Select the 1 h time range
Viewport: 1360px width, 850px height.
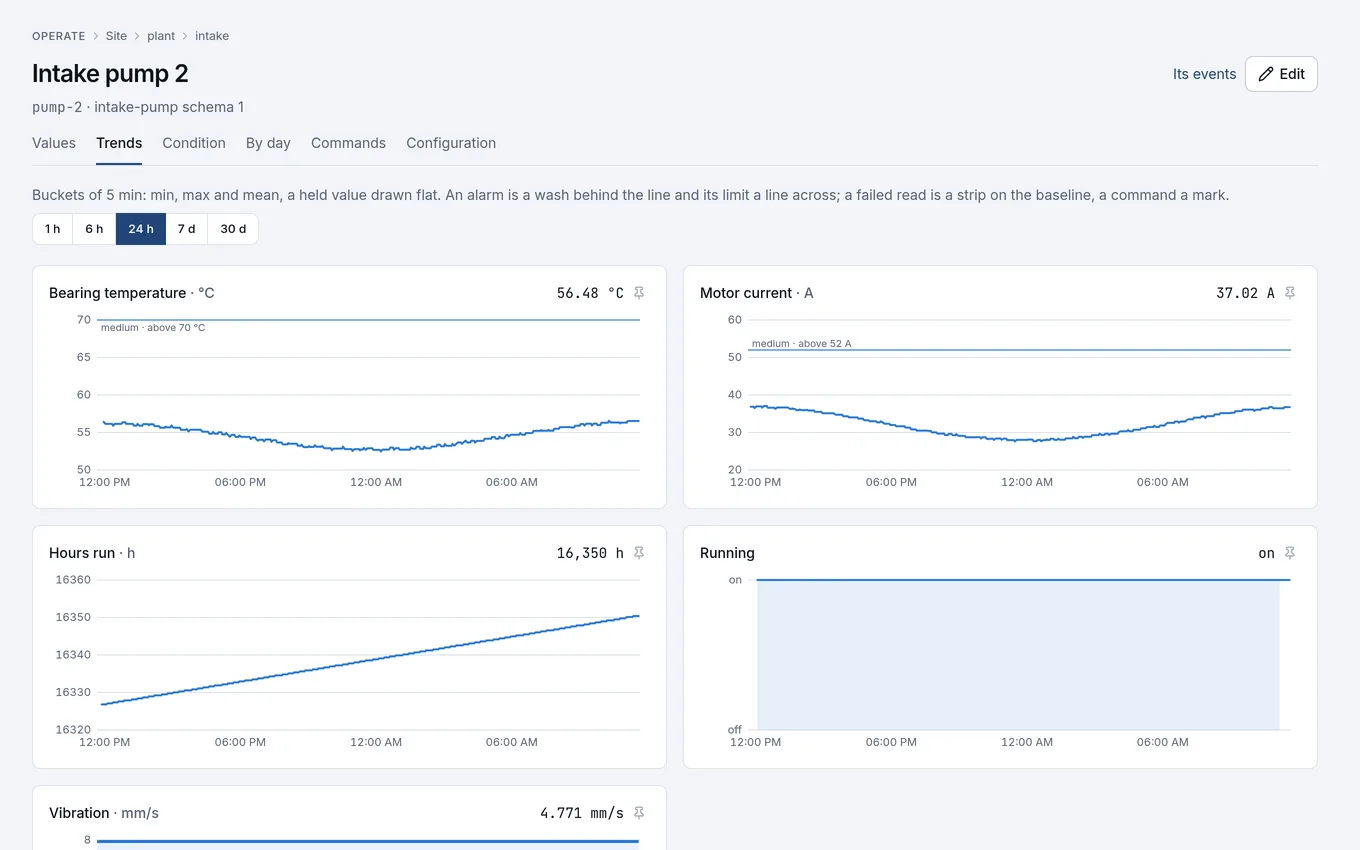(x=53, y=229)
